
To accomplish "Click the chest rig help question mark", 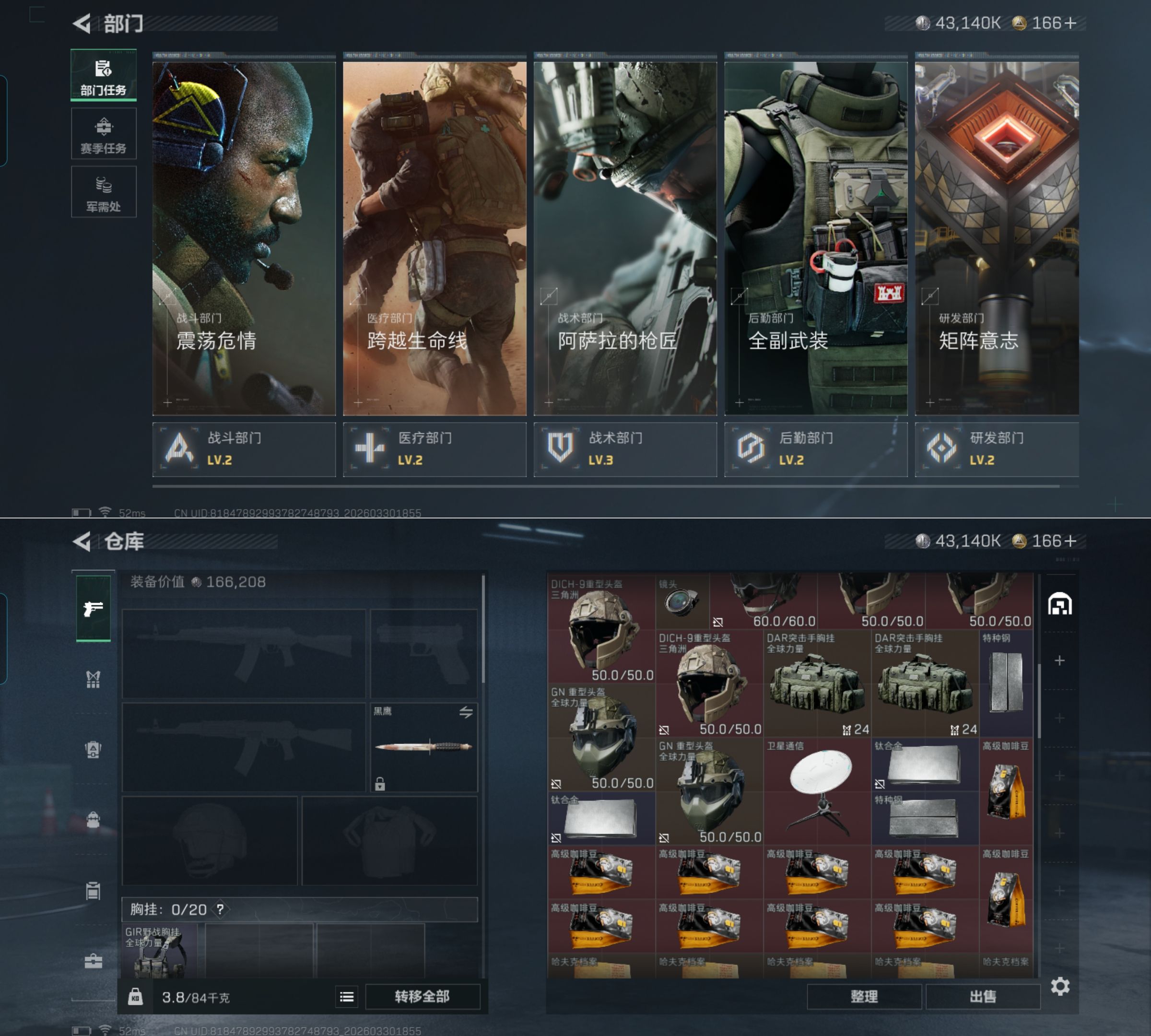I will [220, 909].
